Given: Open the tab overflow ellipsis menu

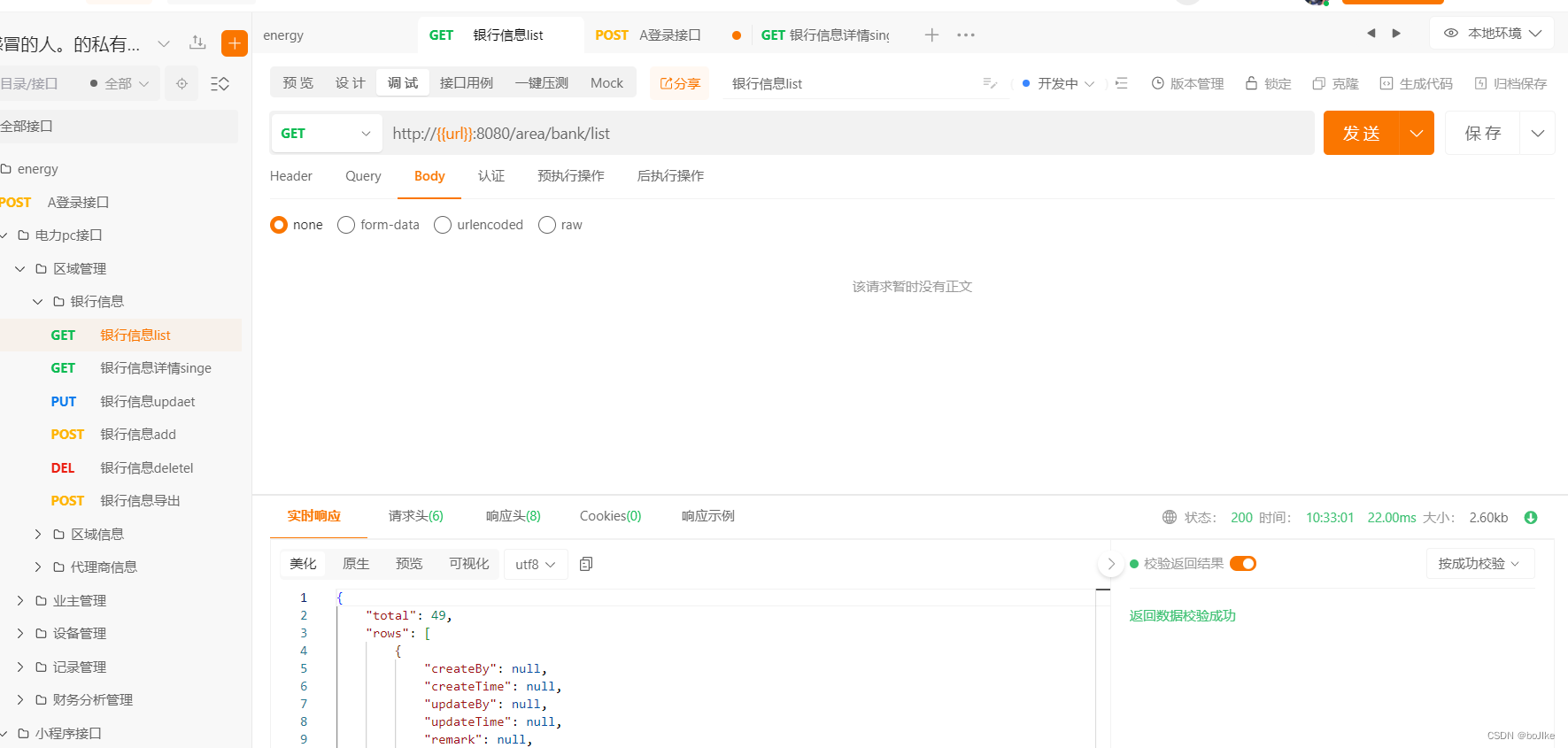Looking at the screenshot, I should [x=966, y=35].
